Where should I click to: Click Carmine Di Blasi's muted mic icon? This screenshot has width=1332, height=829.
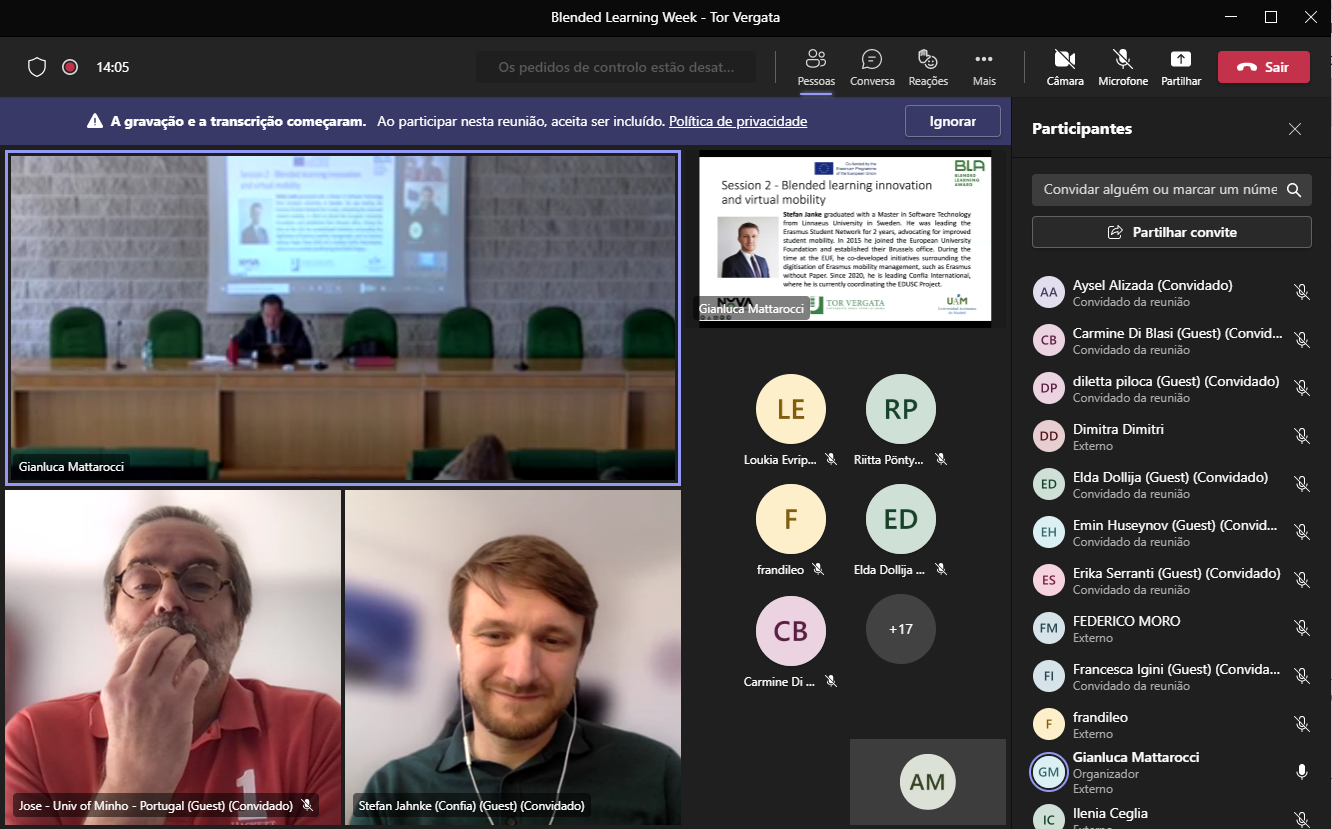point(1301,340)
